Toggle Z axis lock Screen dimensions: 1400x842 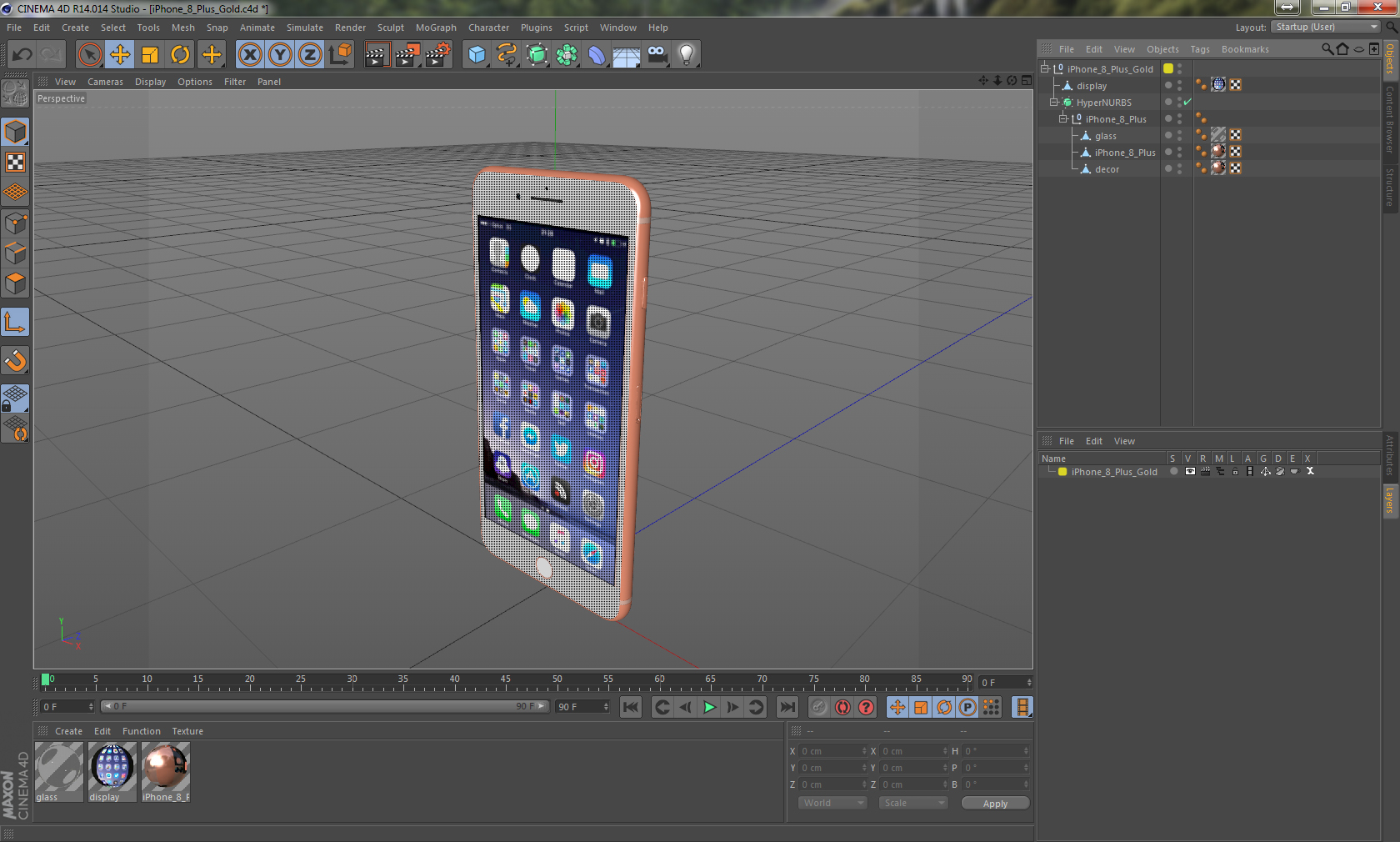(310, 55)
